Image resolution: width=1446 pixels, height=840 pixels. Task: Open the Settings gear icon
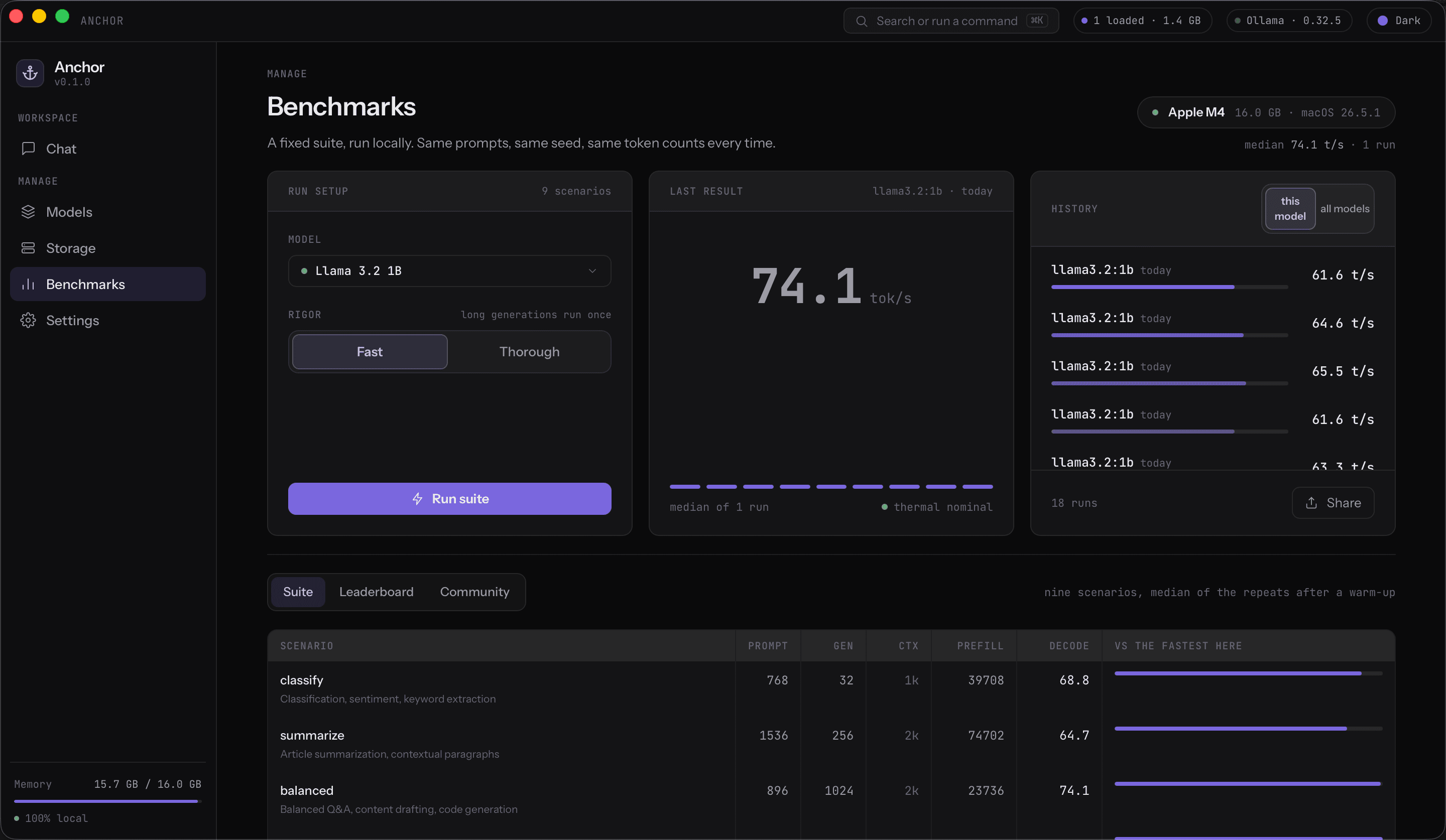[x=28, y=320]
